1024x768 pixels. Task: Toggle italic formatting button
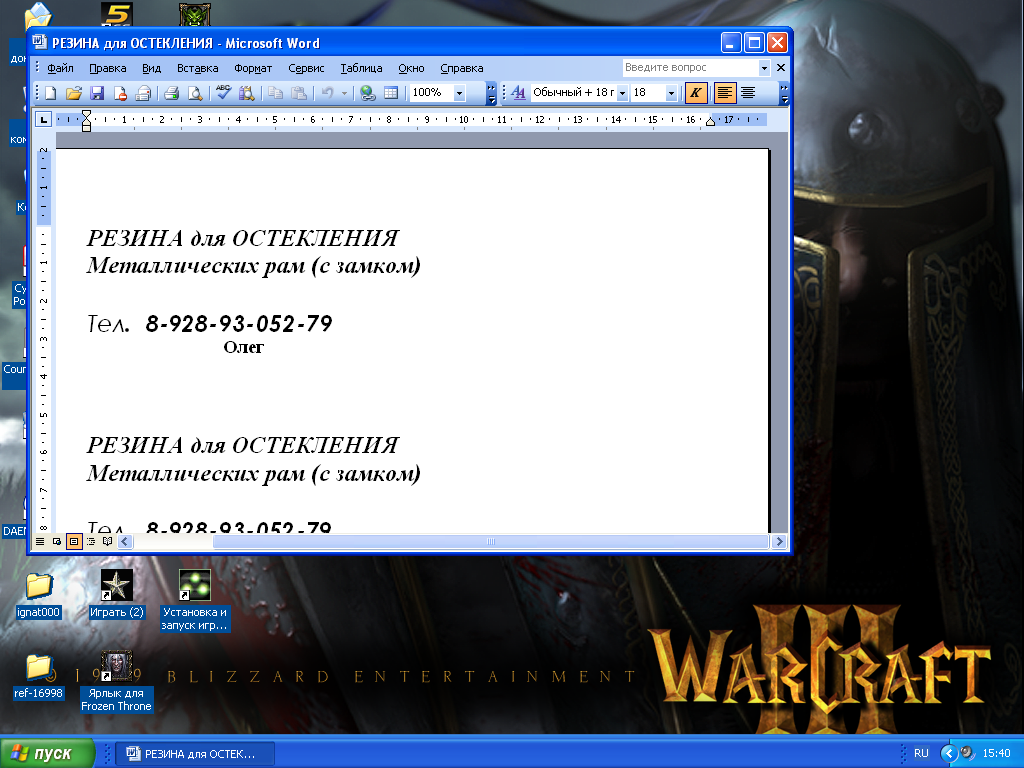coord(696,93)
